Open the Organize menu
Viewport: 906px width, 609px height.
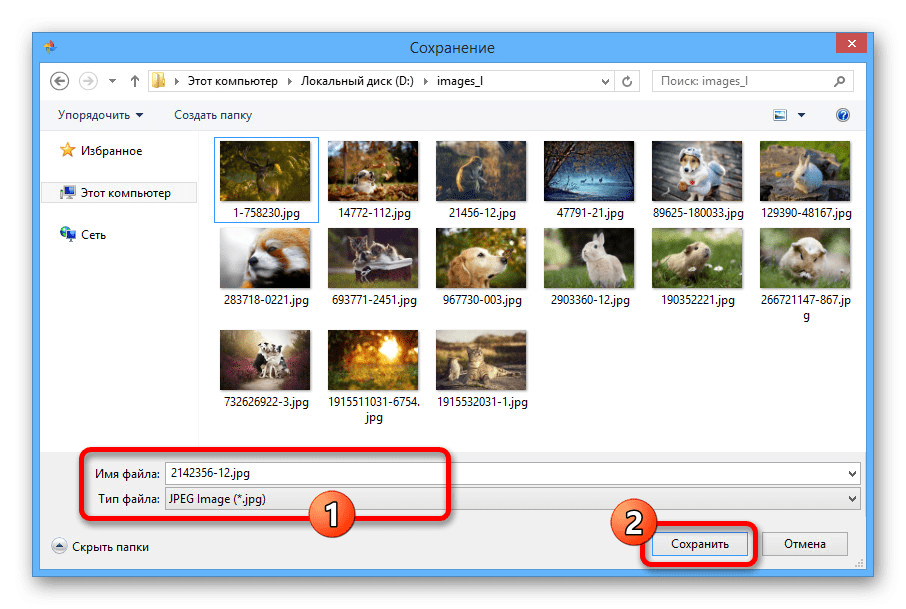(100, 115)
